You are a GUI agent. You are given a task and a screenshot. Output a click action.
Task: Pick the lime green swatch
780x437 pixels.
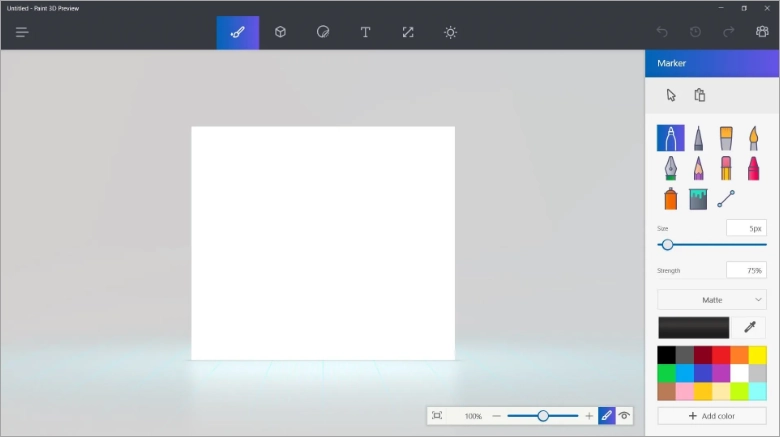(739, 391)
